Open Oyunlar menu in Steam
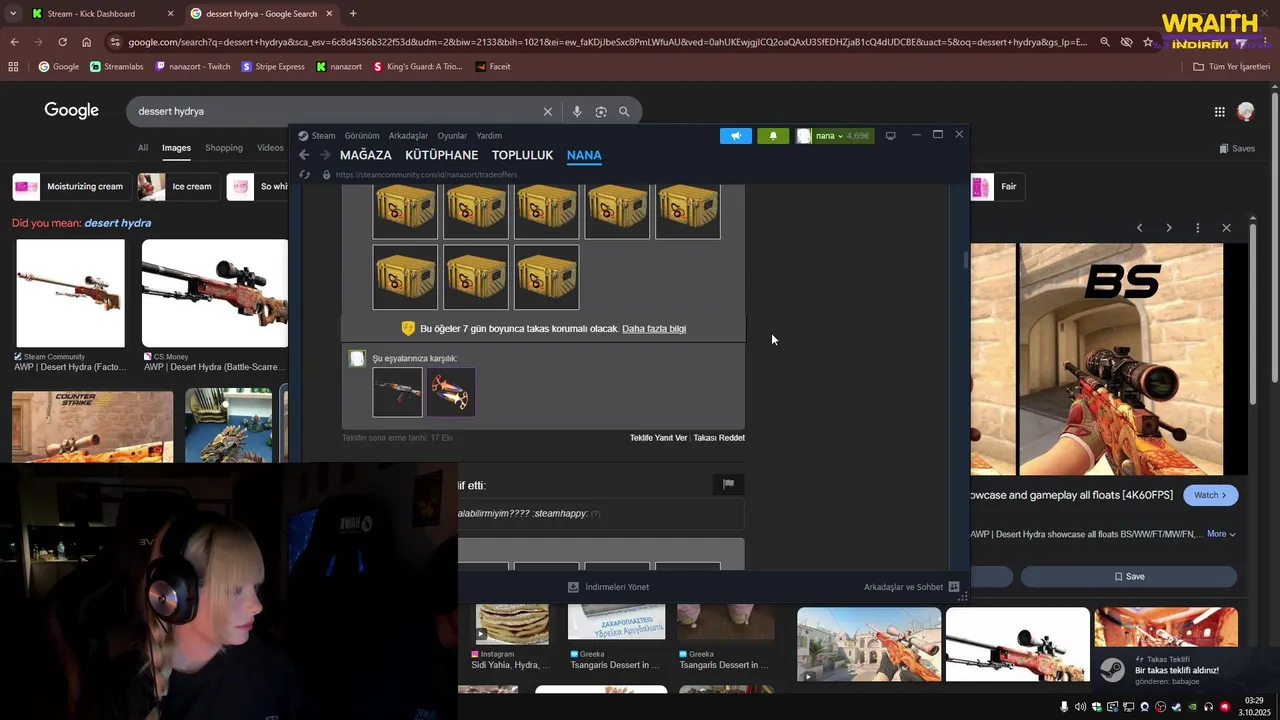 point(452,136)
